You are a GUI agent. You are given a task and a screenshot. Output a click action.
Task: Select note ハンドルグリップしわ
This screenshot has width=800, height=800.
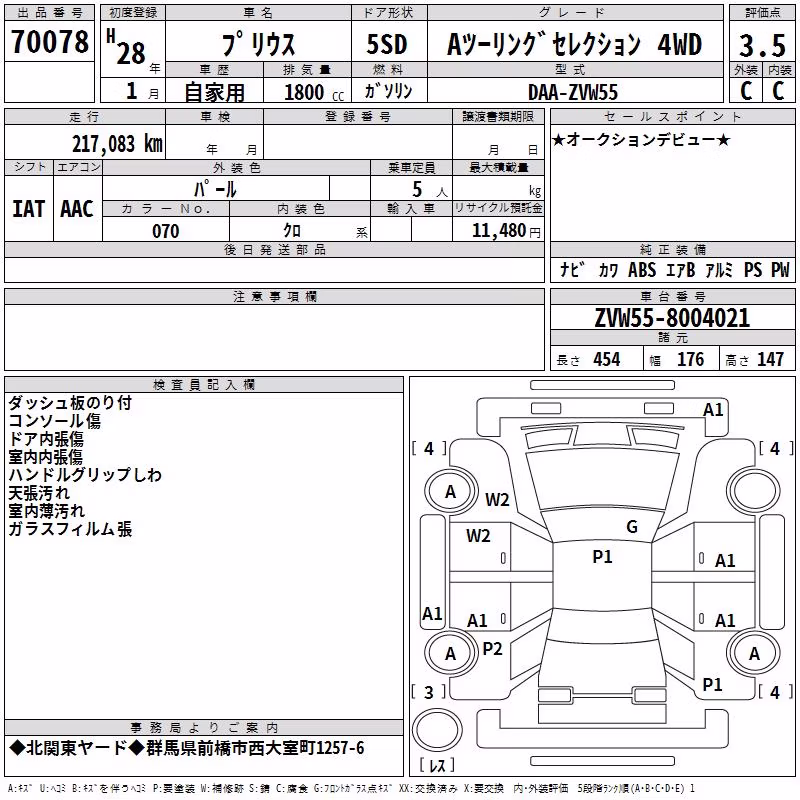85,475
